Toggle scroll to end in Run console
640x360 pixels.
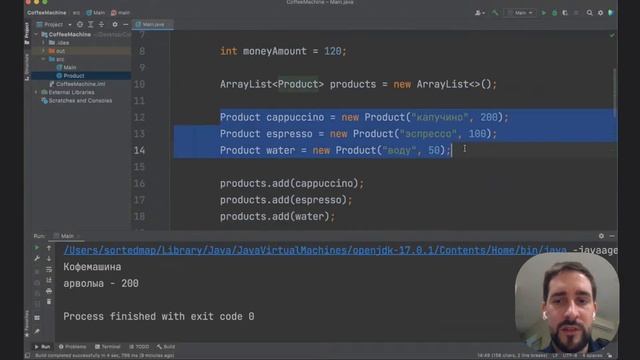[x=49, y=280]
